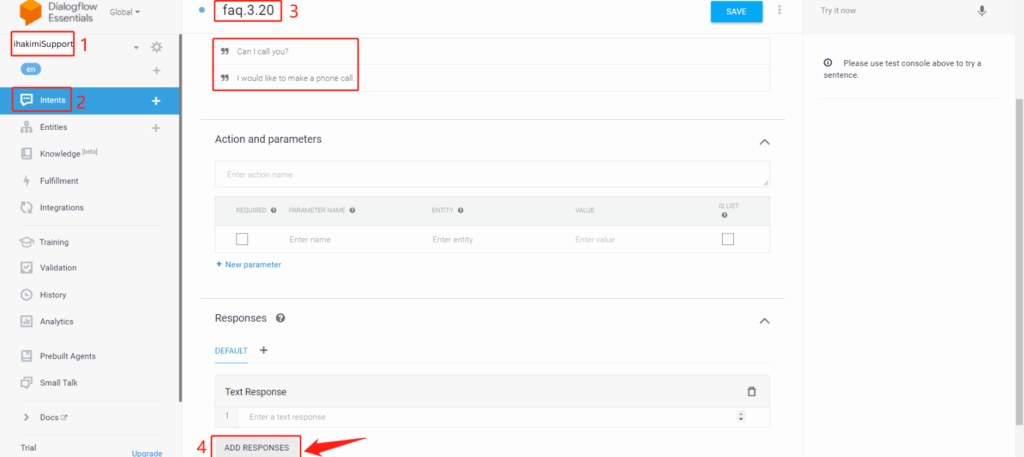Click the SAVE button
This screenshot has height=457, width=1024.
(x=736, y=11)
